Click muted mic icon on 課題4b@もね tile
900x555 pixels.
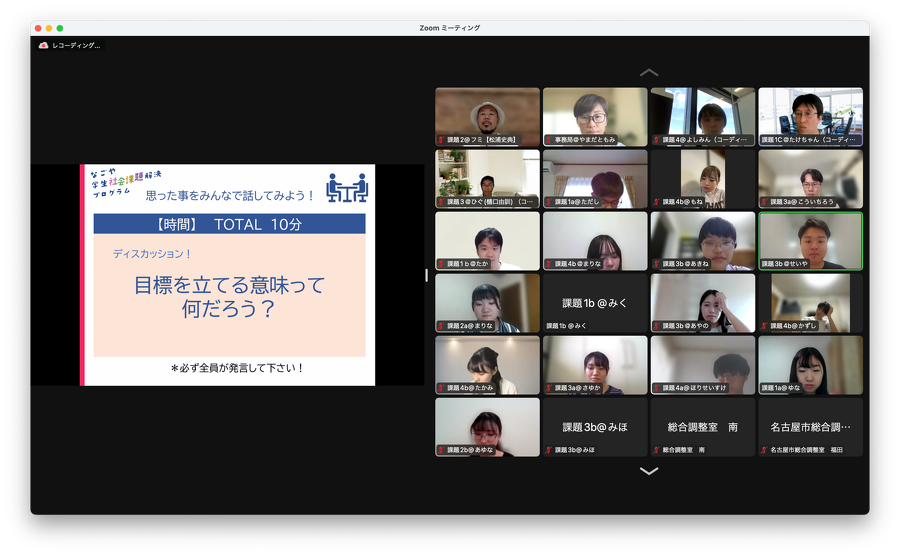[x=657, y=202]
